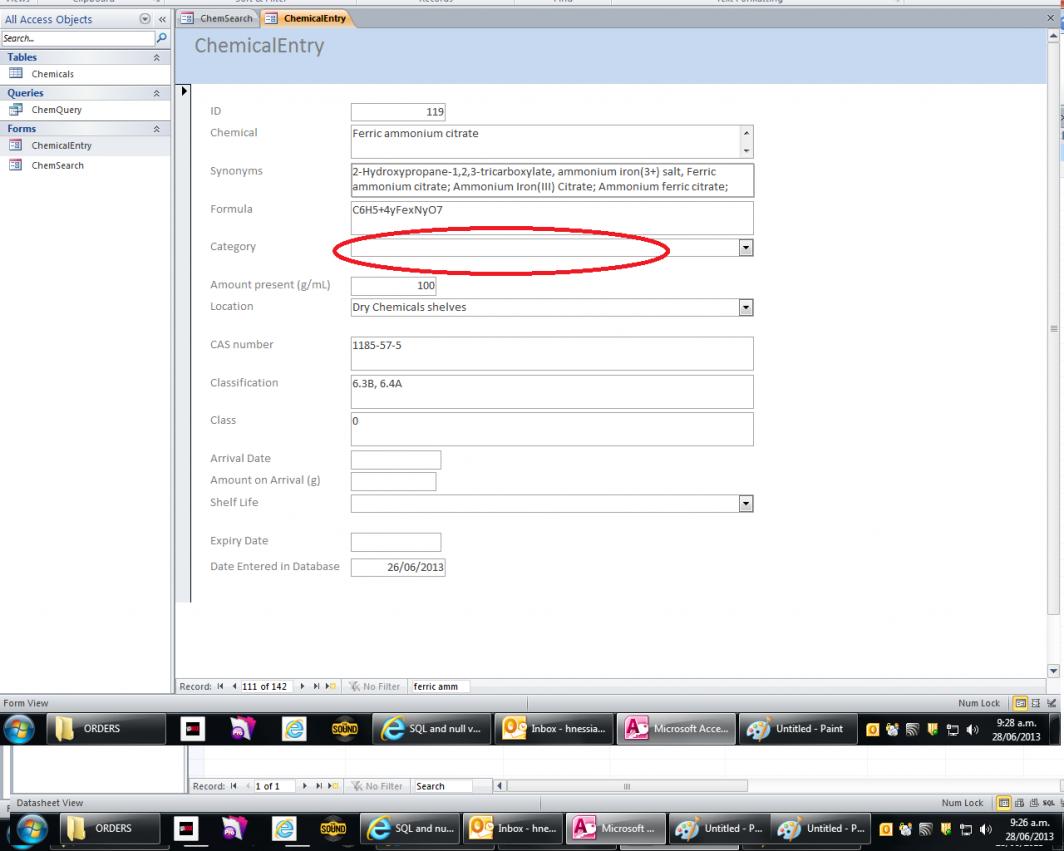Go to previous record beside 111 of 142
The height and width of the screenshot is (851, 1064).
tap(234, 686)
